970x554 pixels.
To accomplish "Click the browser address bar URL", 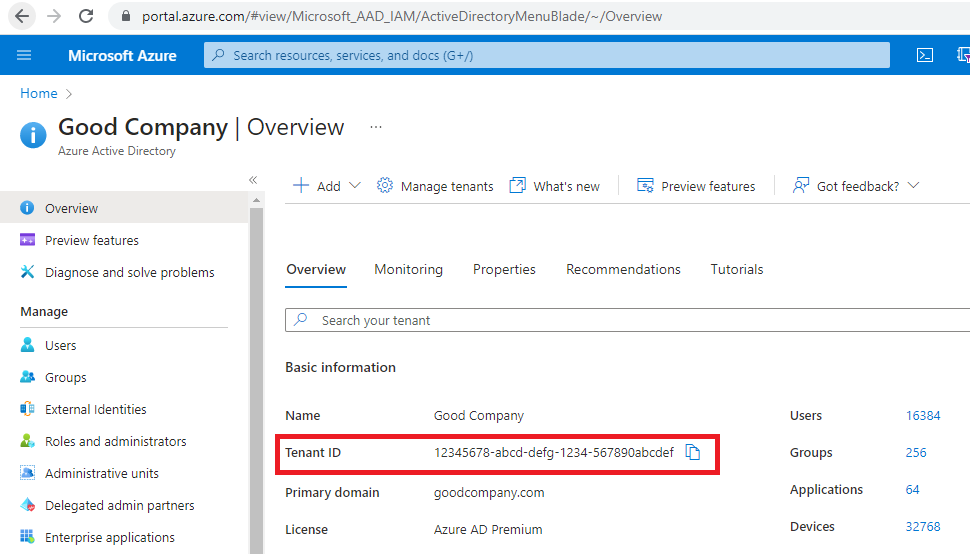I will click(x=402, y=17).
